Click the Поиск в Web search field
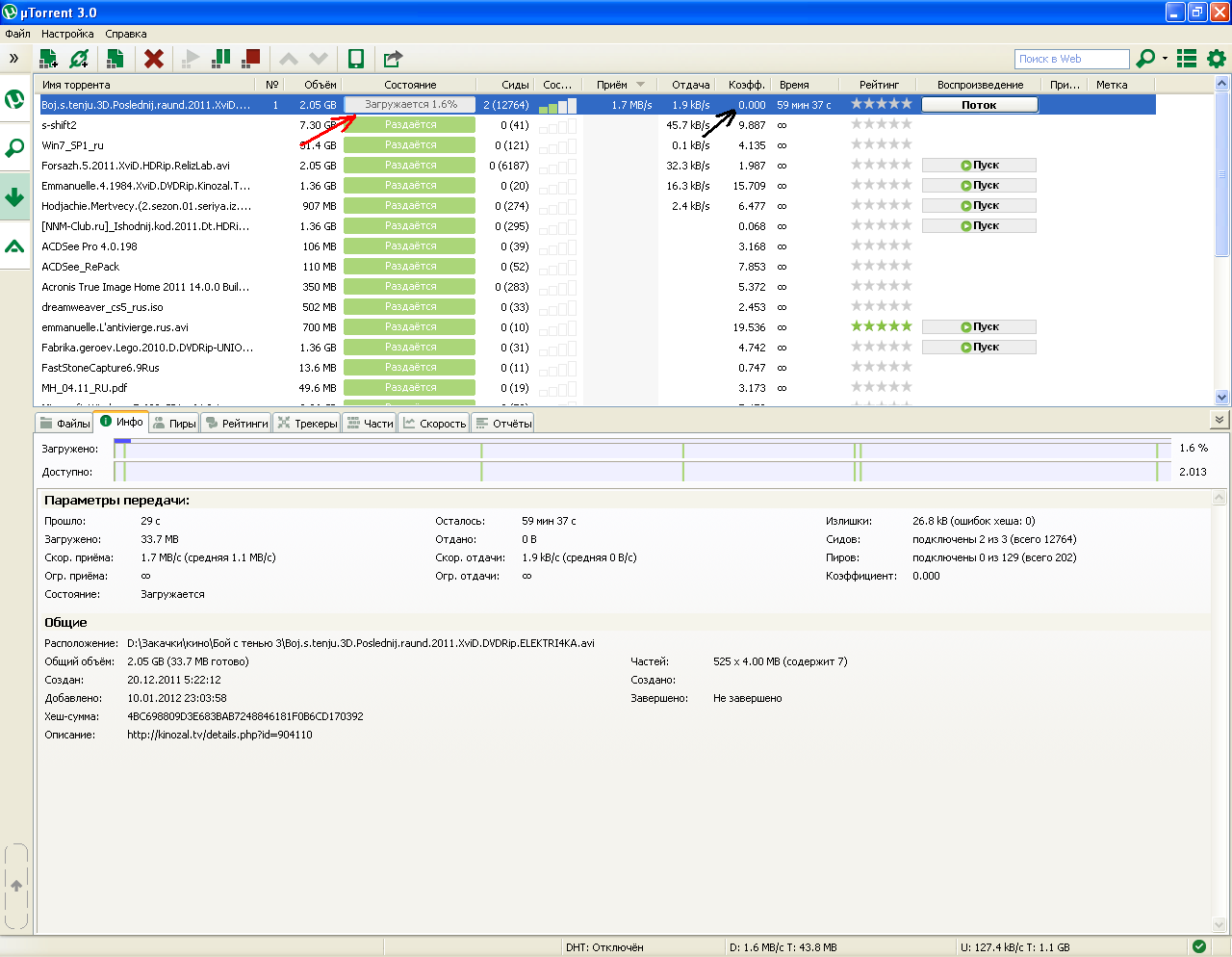Viewport: 1232px width, 957px height. [x=1070, y=59]
